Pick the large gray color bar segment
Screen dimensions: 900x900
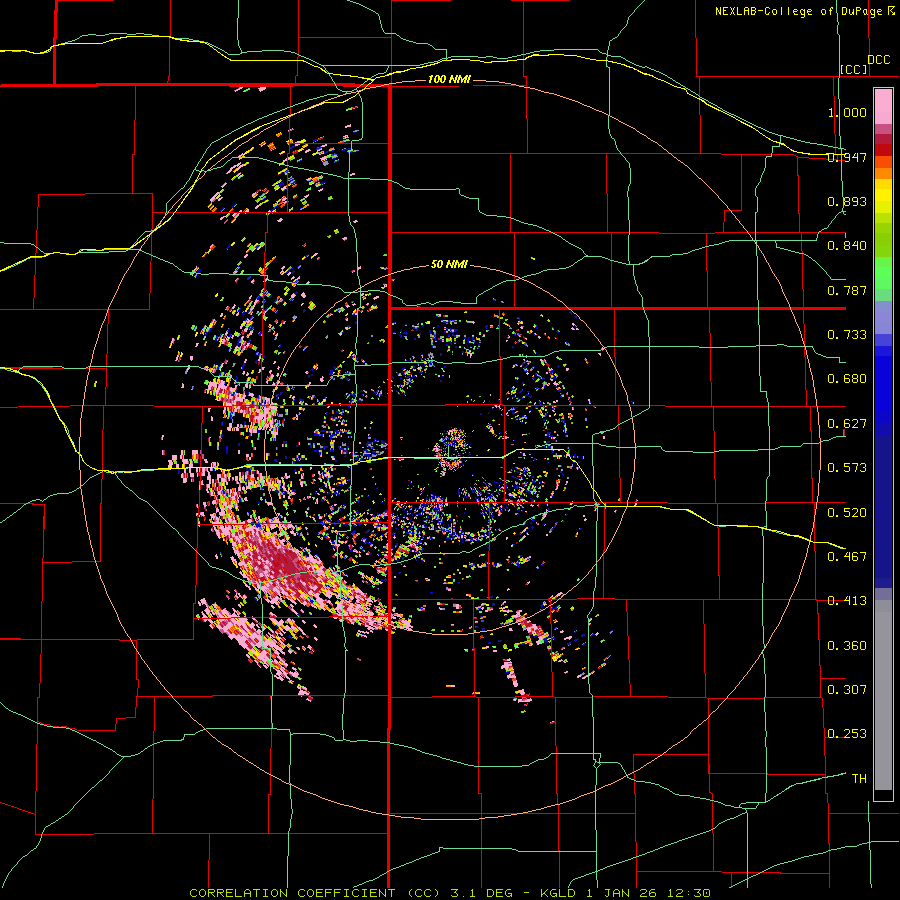(x=883, y=695)
